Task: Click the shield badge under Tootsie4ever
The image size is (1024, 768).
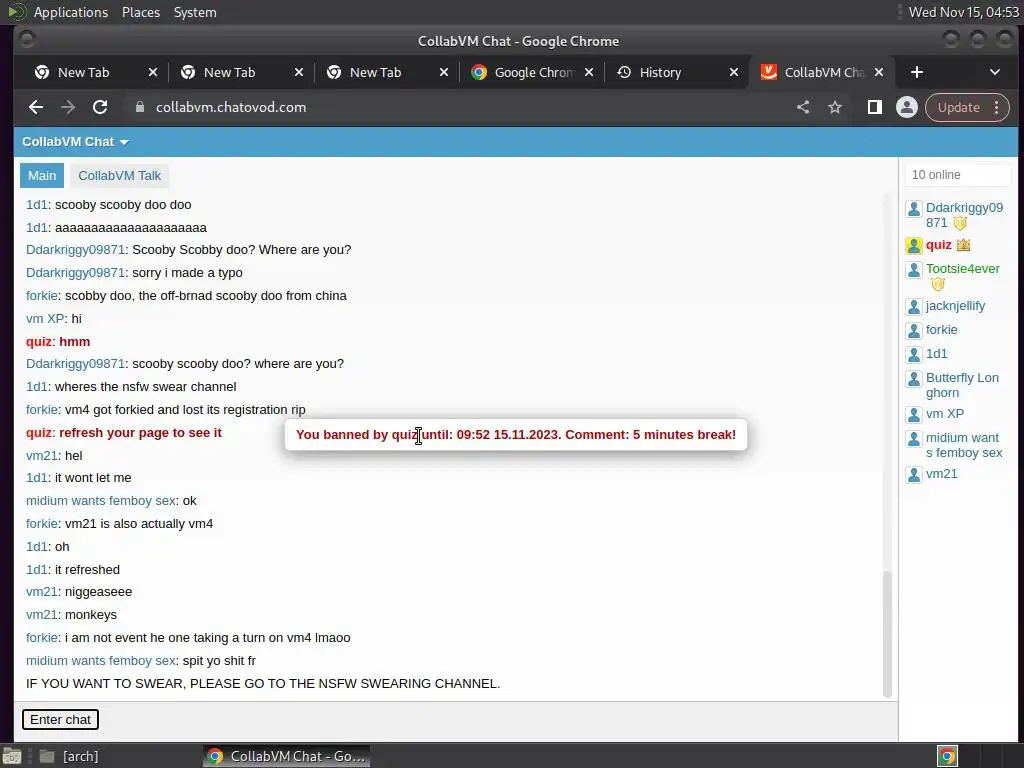Action: click(x=938, y=284)
